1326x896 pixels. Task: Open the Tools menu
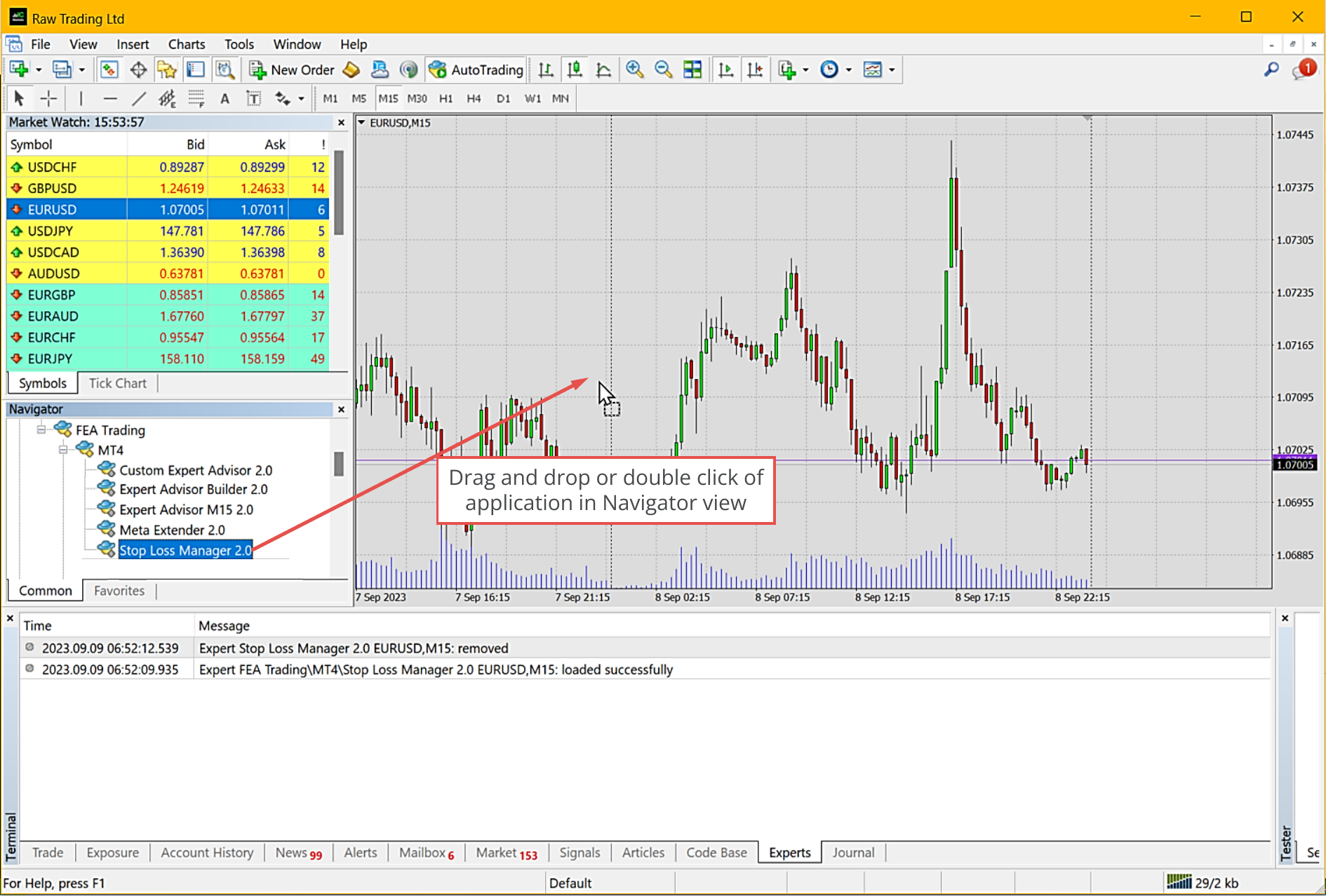click(x=239, y=44)
